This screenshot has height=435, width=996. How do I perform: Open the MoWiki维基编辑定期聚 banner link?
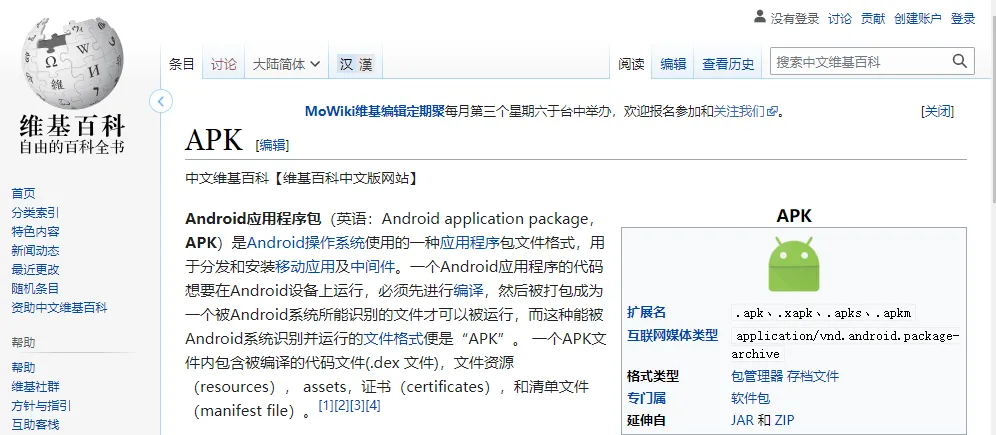tap(375, 112)
